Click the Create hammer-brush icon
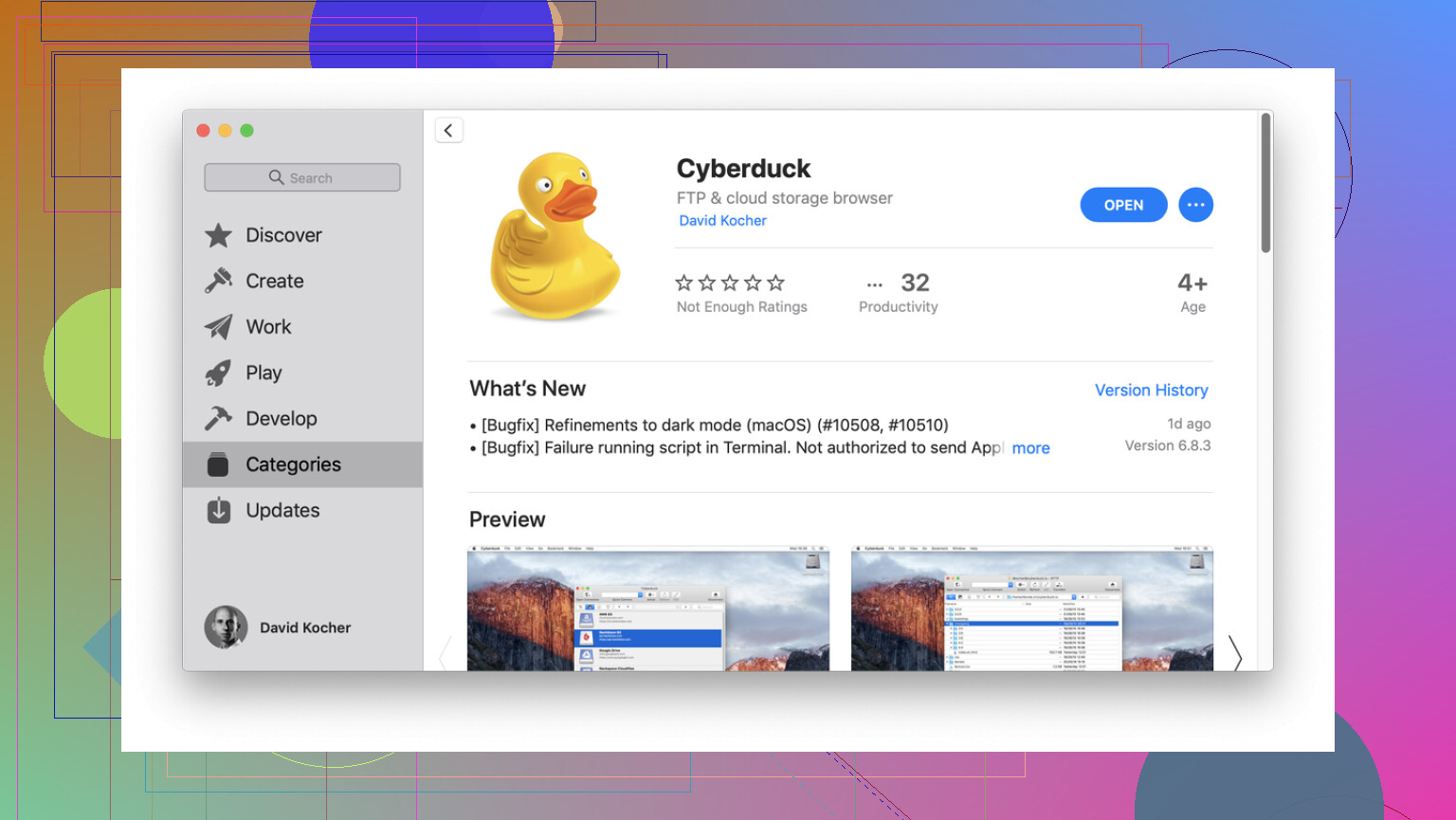1456x820 pixels. [x=219, y=281]
